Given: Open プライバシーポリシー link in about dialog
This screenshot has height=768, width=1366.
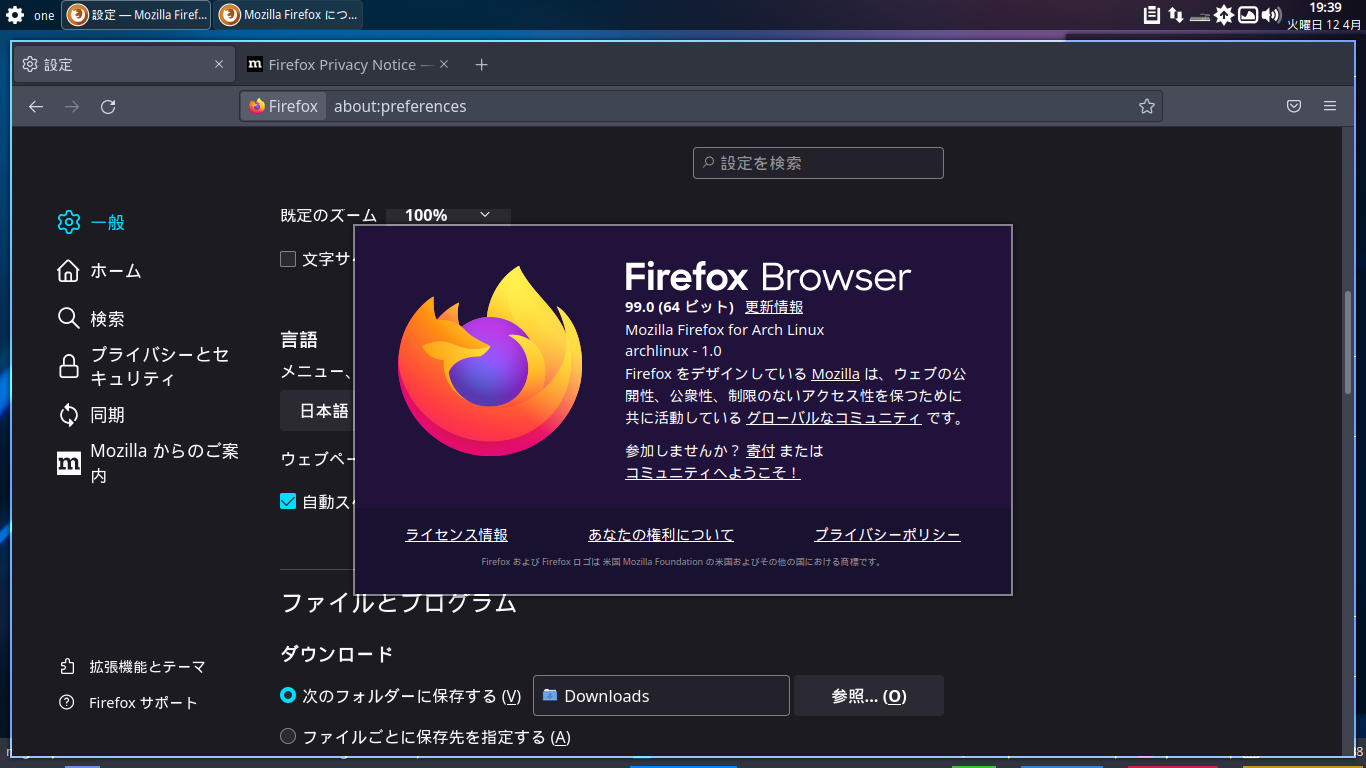Looking at the screenshot, I should 887,535.
